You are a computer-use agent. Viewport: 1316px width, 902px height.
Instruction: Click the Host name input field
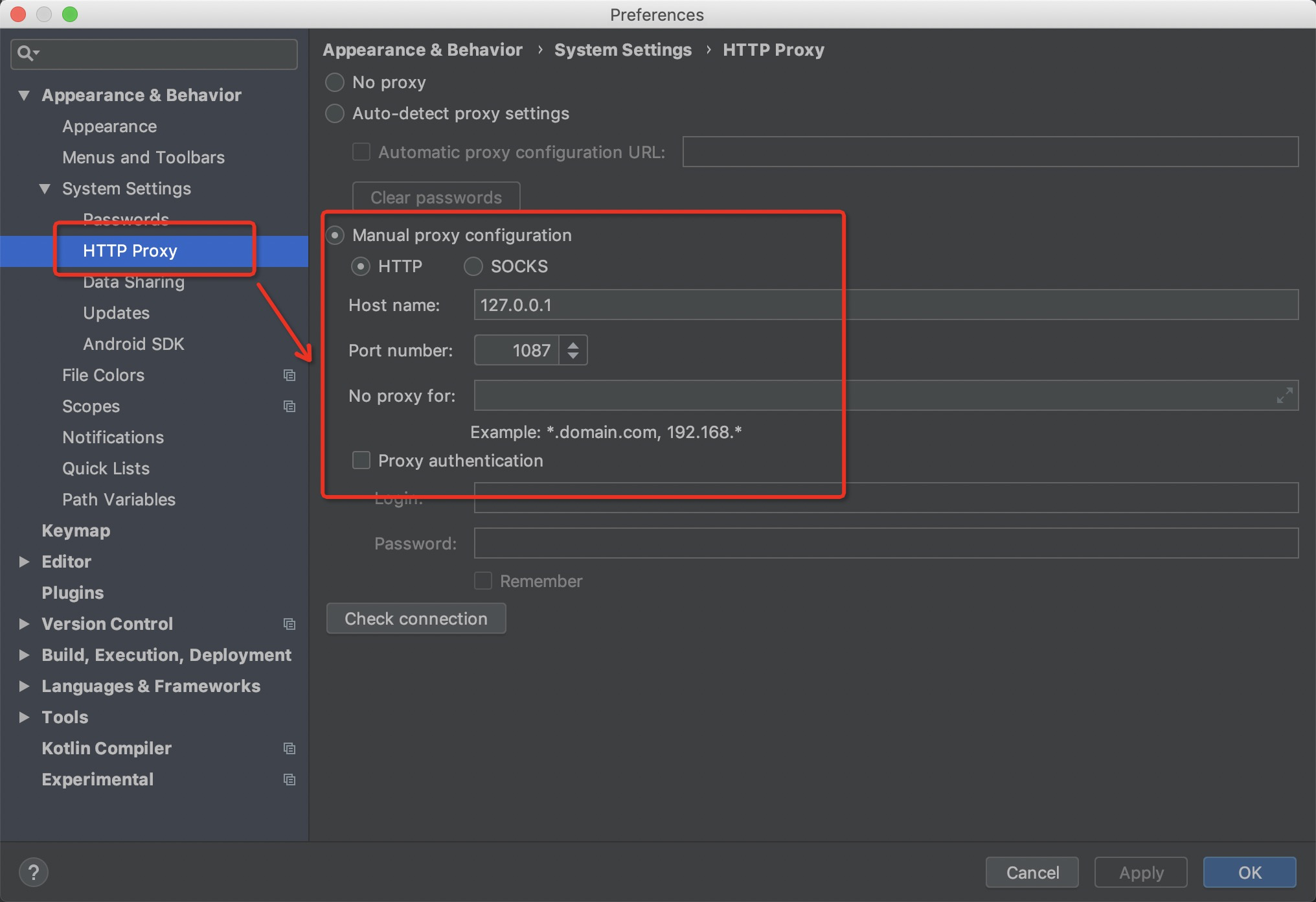coord(886,305)
